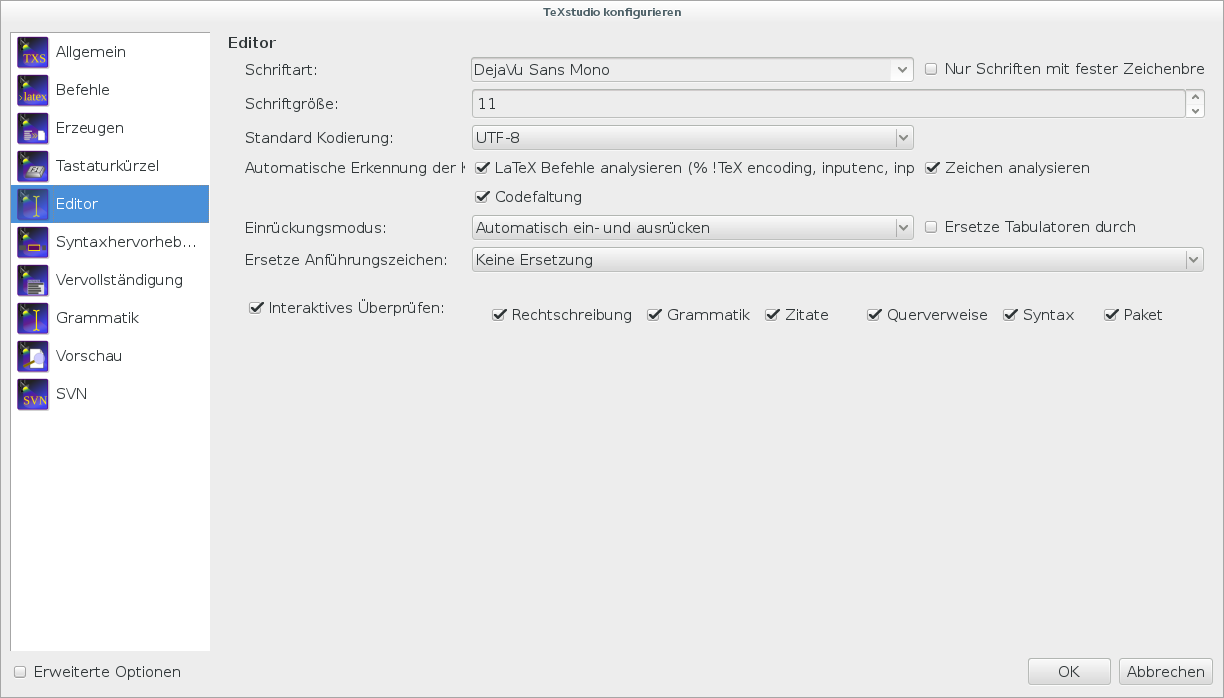Select Syntaxhervorhebung in the sidebar
The image size is (1224, 698).
coord(110,242)
